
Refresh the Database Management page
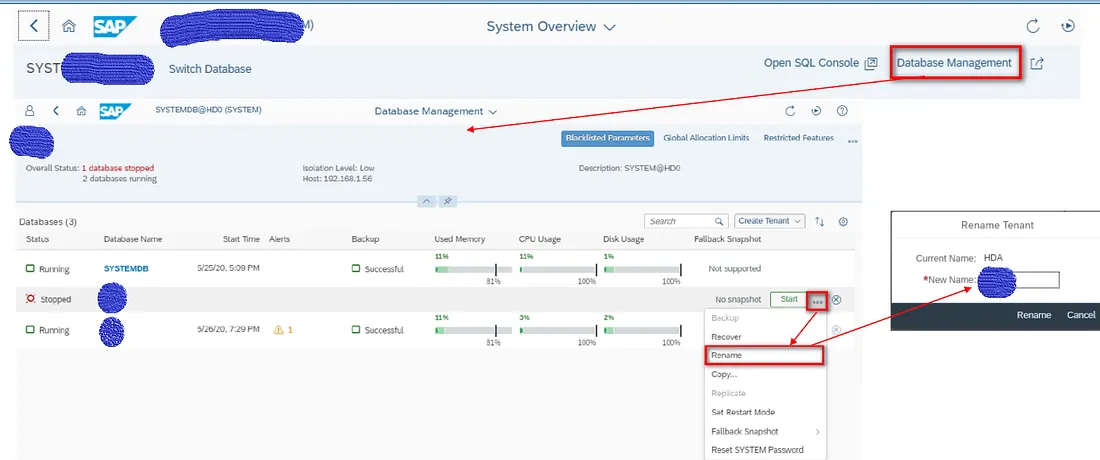(790, 111)
